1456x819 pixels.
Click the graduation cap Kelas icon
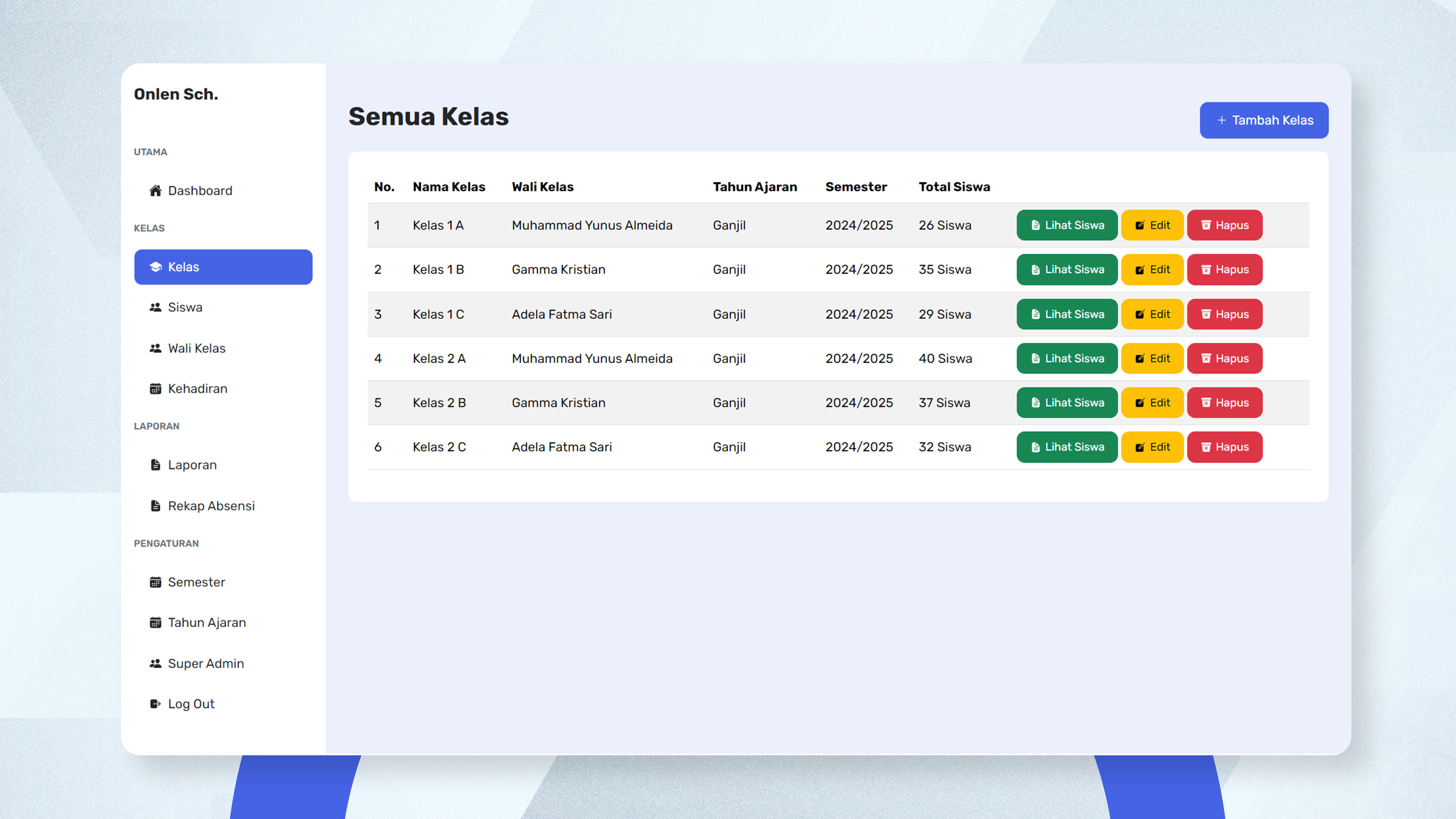pos(155,267)
